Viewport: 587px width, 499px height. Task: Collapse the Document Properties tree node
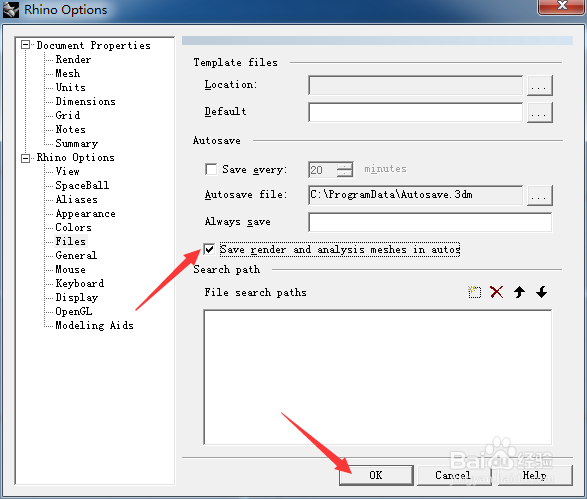click(25, 45)
